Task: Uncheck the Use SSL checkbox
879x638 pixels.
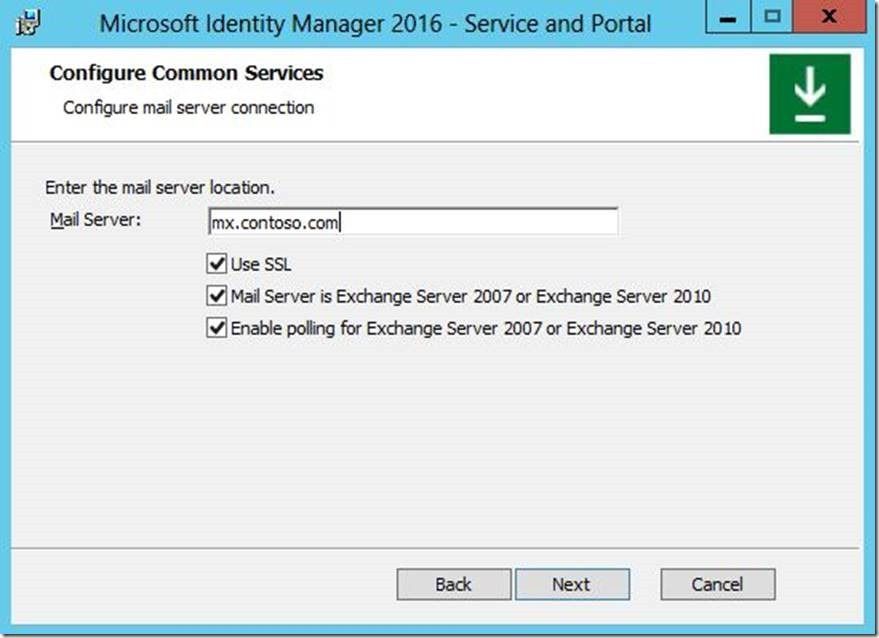Action: [216, 264]
